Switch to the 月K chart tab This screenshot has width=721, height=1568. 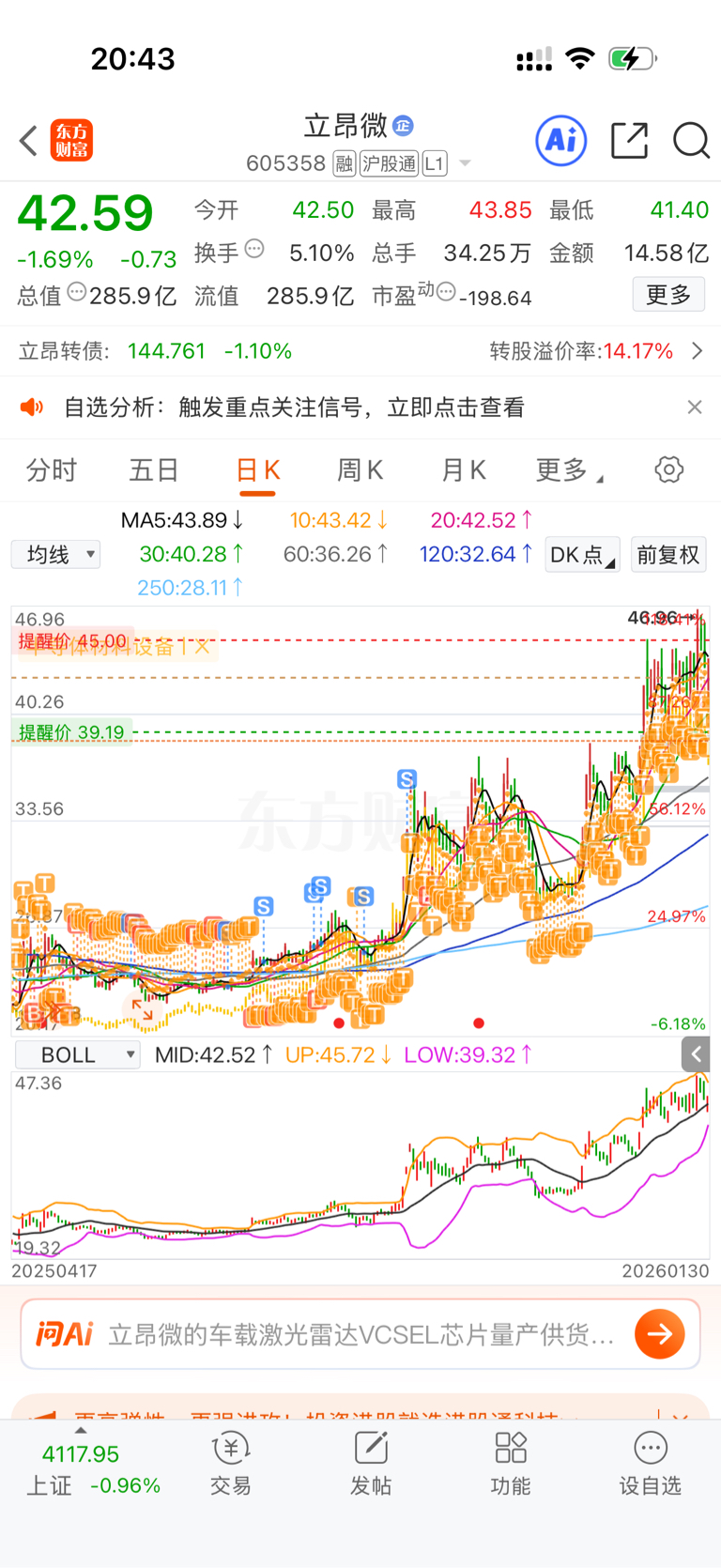[464, 470]
